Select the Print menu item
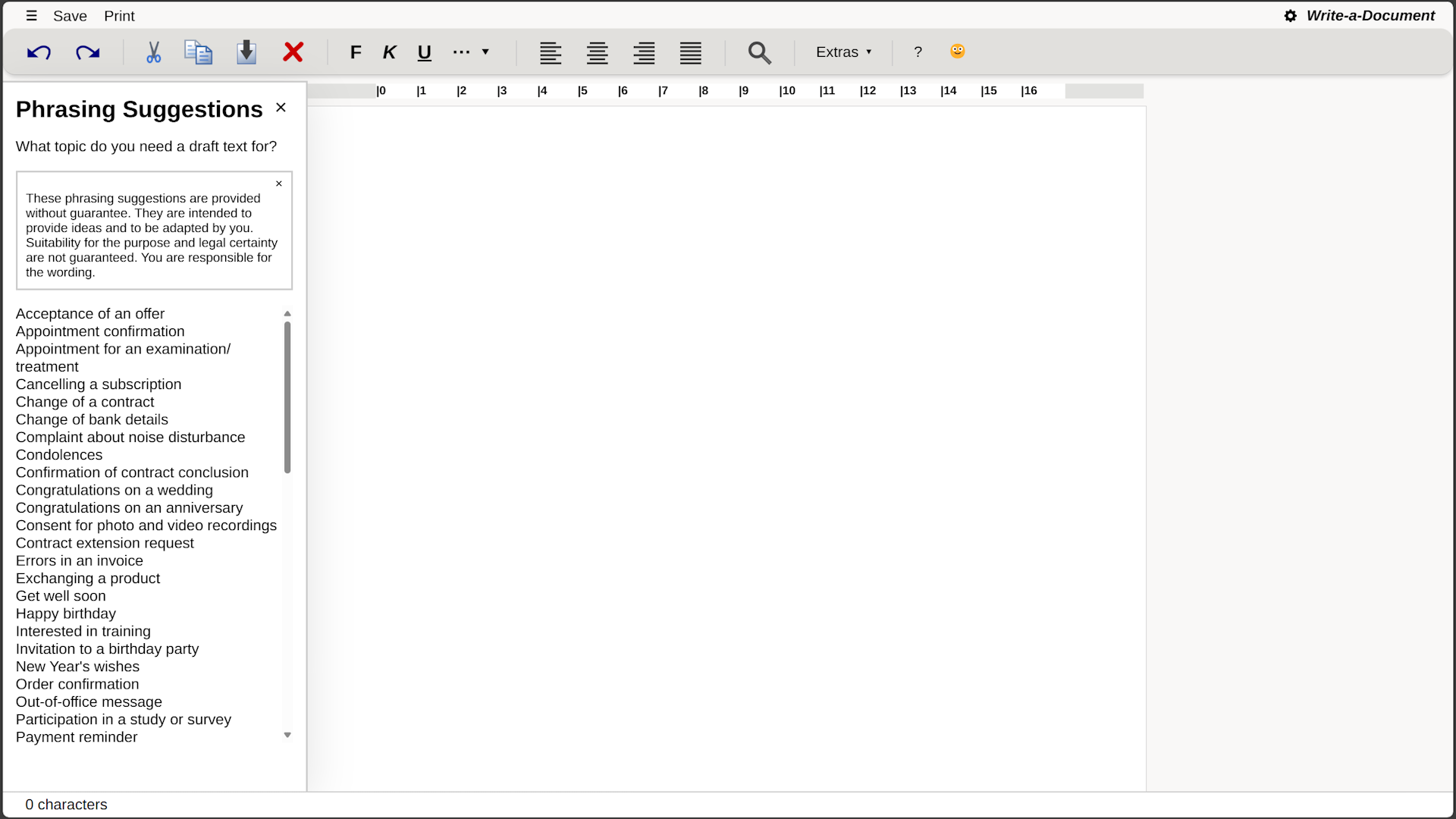Screen dimensions: 1456x819 [x=119, y=15]
